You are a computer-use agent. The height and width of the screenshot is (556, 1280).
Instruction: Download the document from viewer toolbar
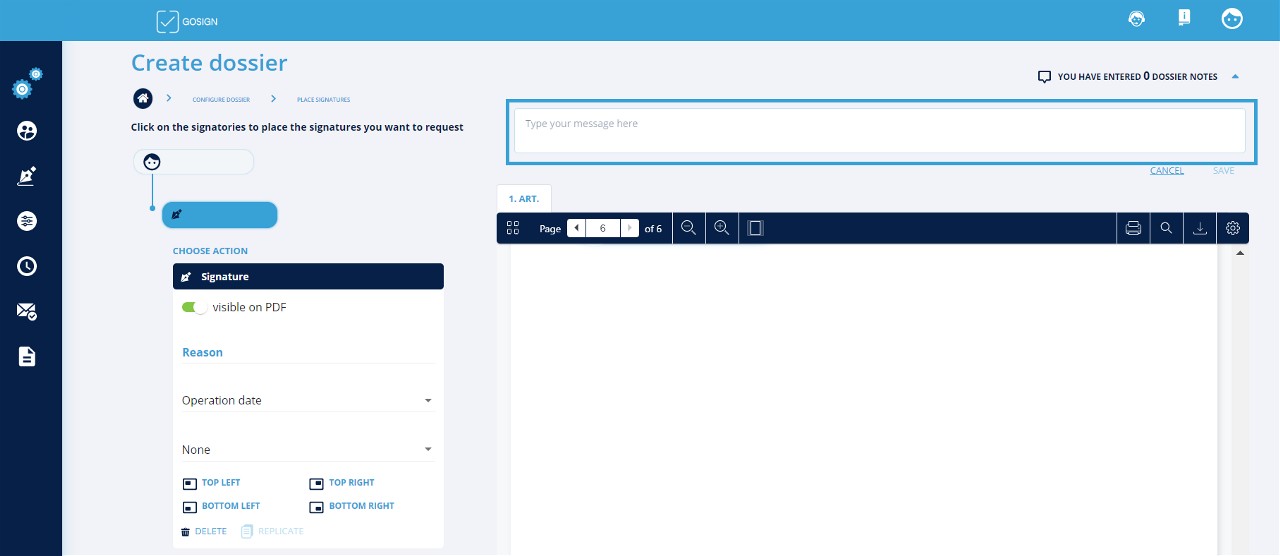pos(1200,228)
